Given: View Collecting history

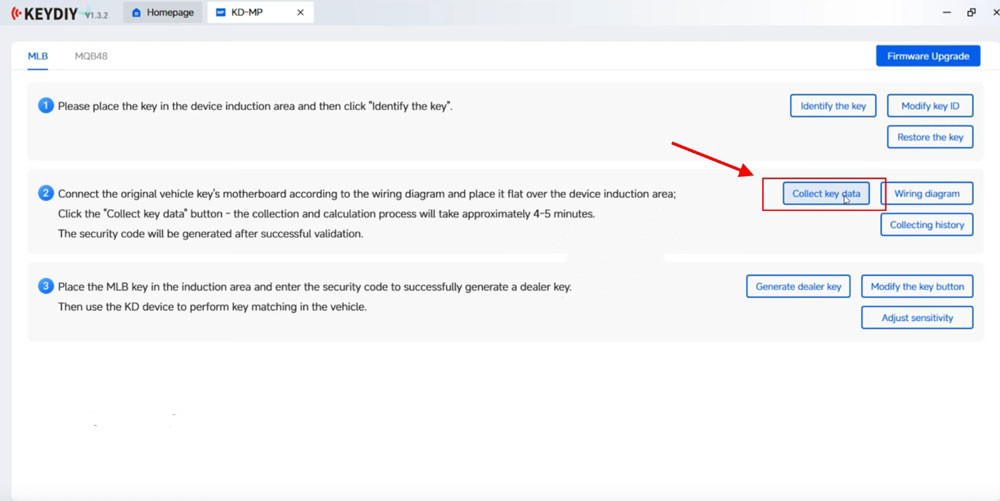Looking at the screenshot, I should click(x=926, y=225).
